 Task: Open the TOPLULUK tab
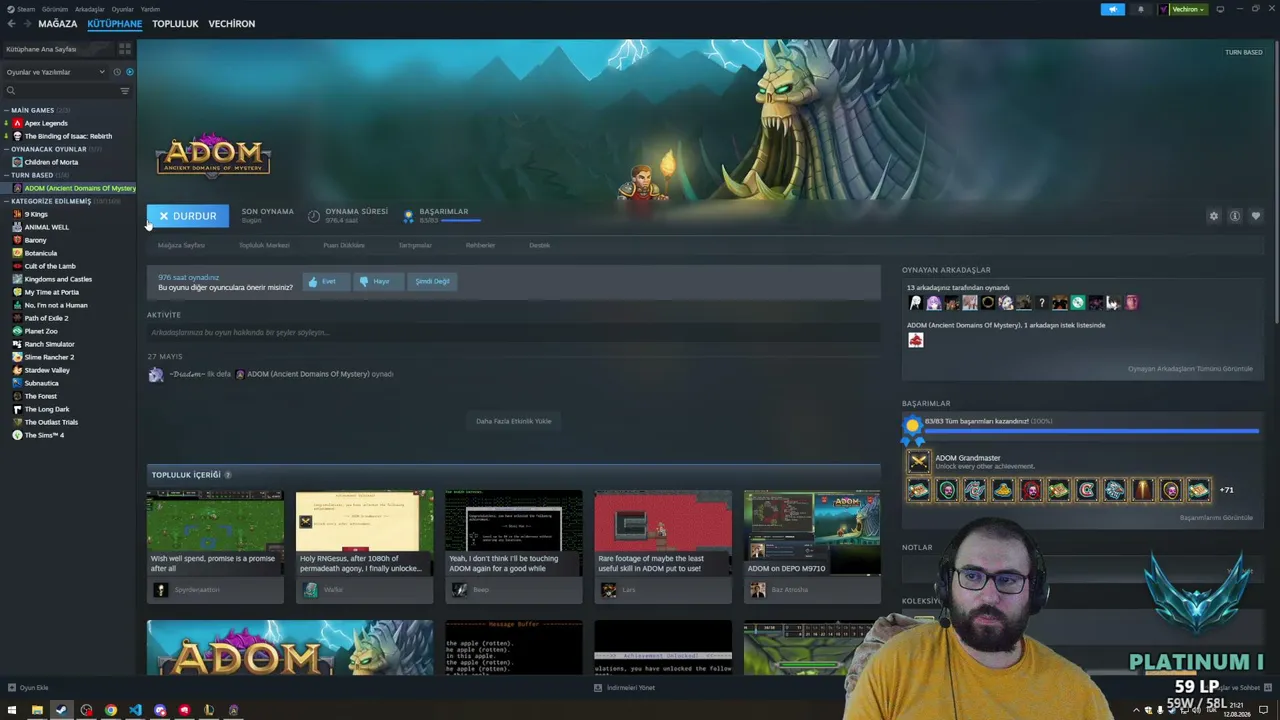pos(175,24)
